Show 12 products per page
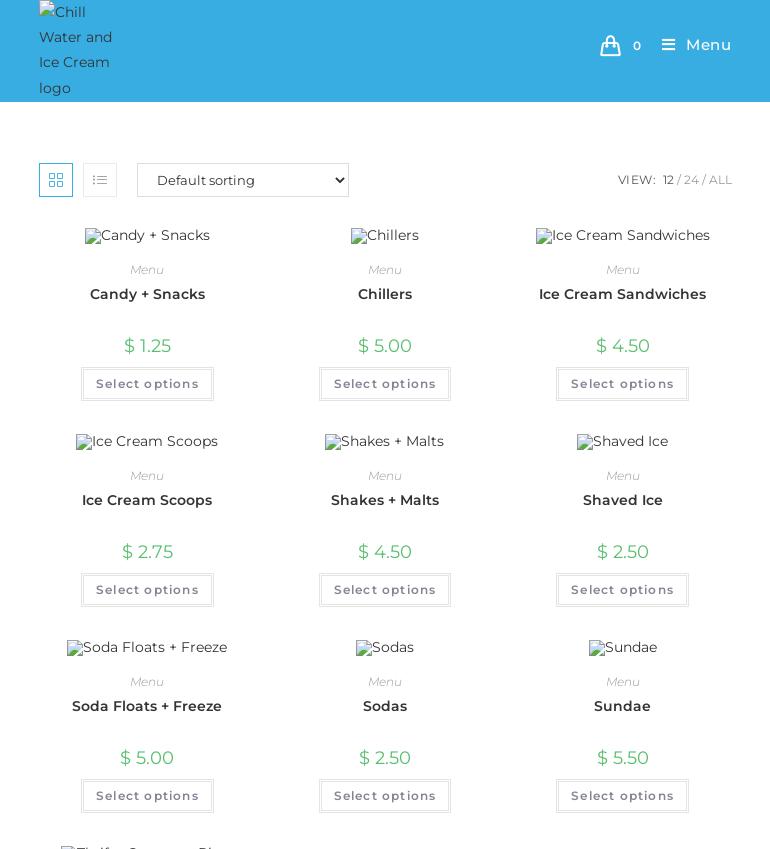Image resolution: width=770 pixels, height=849 pixels. click(668, 180)
